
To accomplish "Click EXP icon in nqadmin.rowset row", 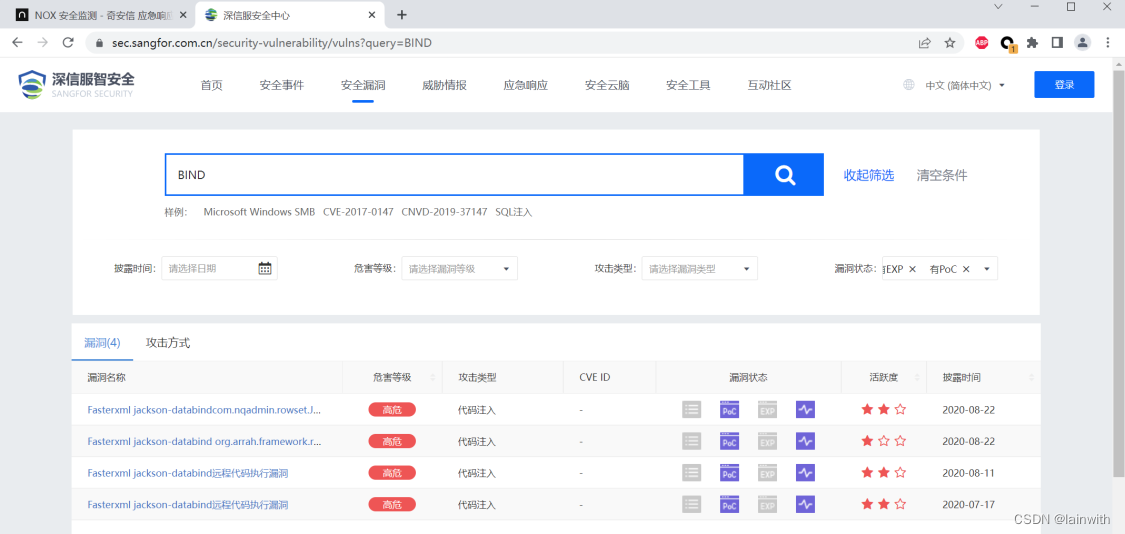I will [x=767, y=410].
